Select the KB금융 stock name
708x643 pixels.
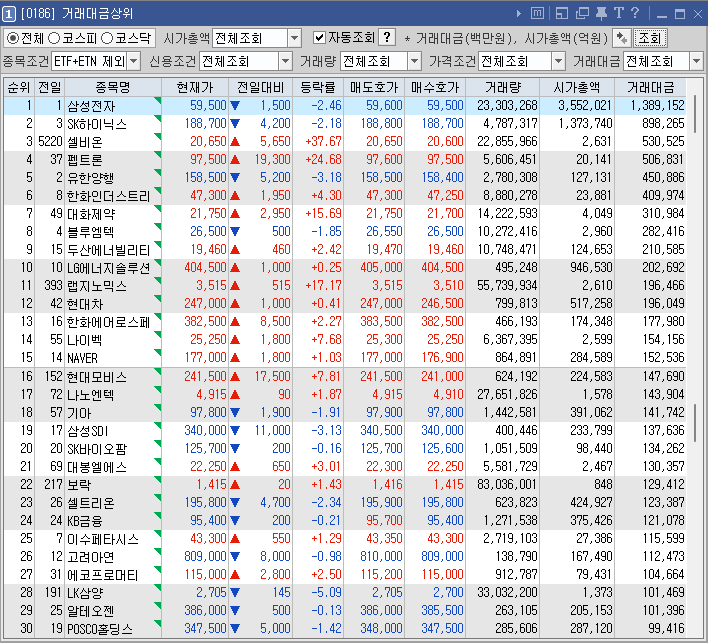pyautogui.click(x=85, y=521)
